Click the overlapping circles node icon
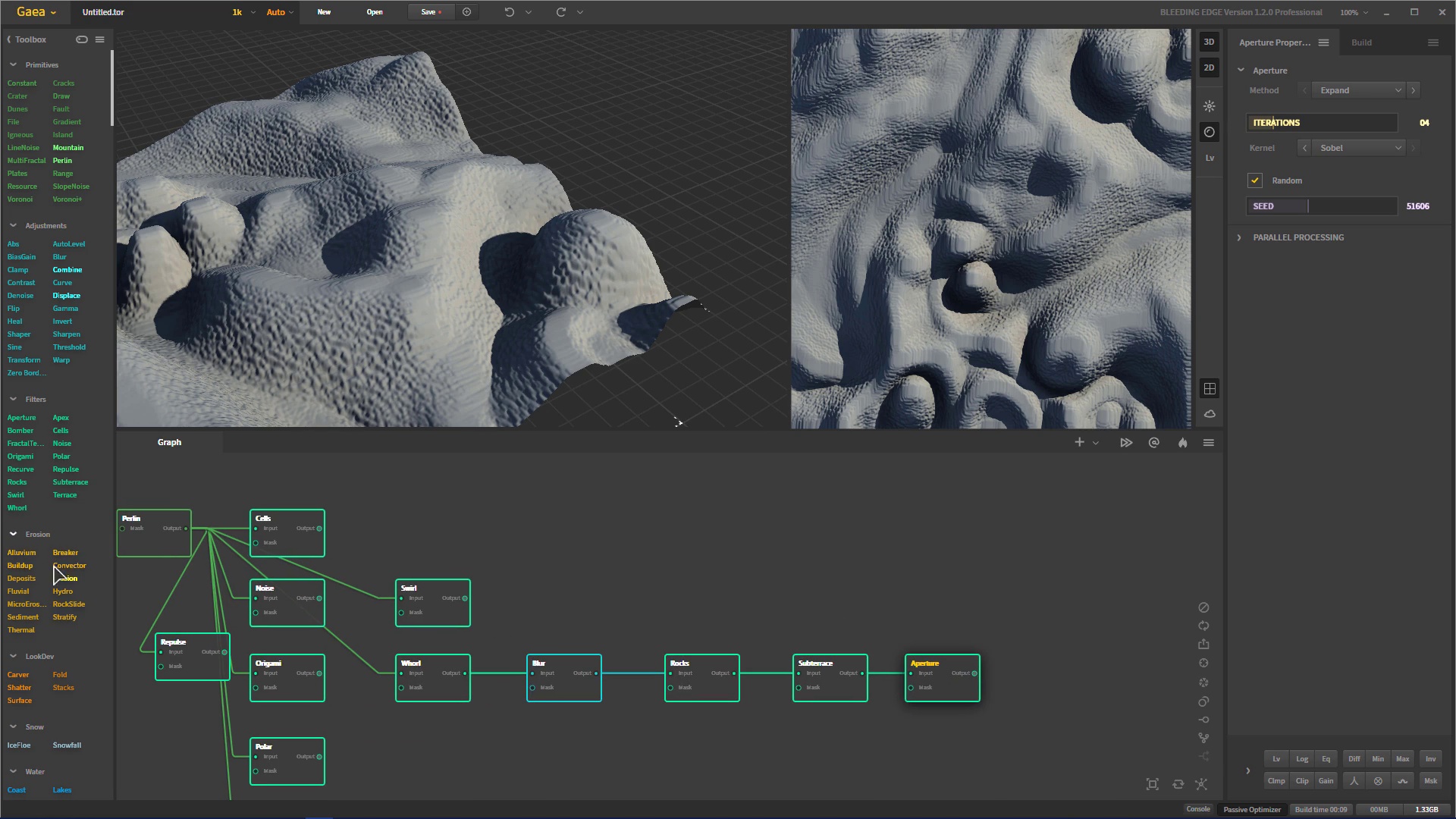The height and width of the screenshot is (819, 1456). pyautogui.click(x=1203, y=702)
